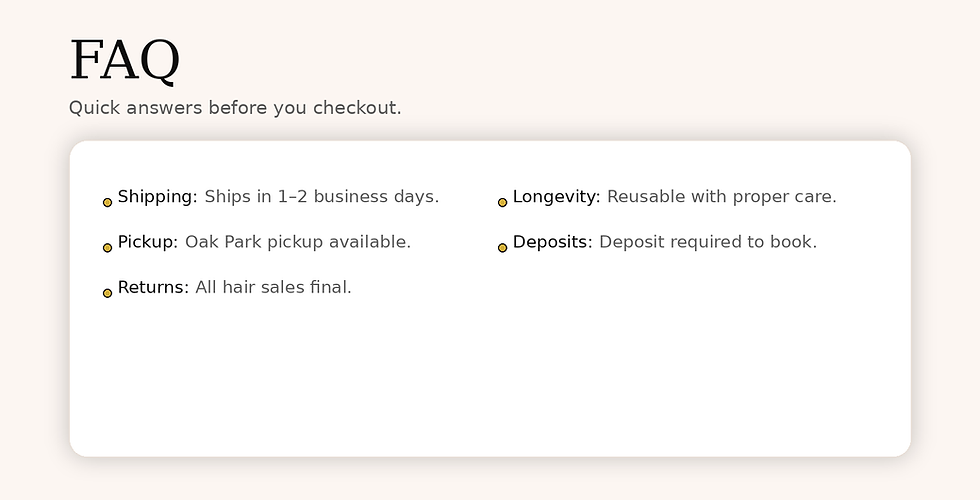Viewport: 980px width, 500px height.
Task: Click 'Ships in 1–2 business days' text
Action: tap(321, 197)
